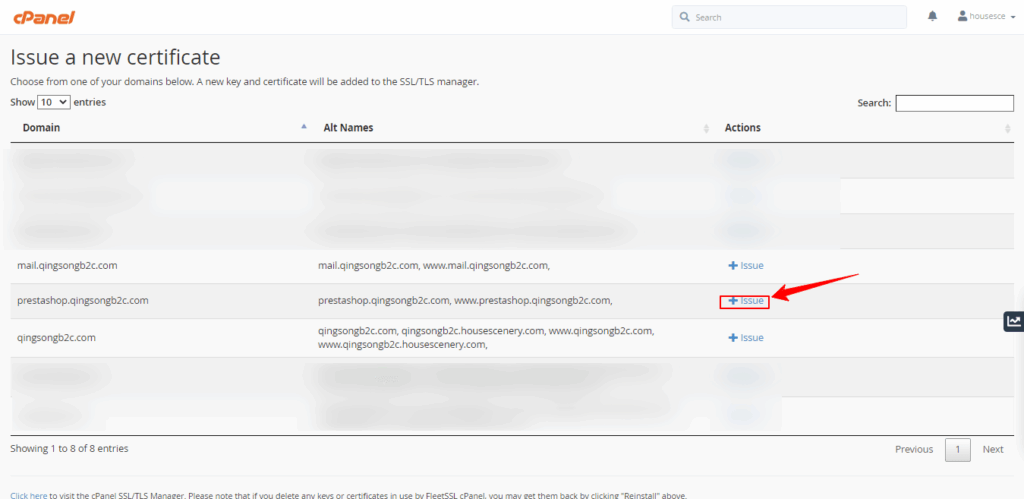Viewport: 1024px width, 499px height.
Task: Select the prestashop.qingsongb2c.com domain cell
Action: coord(83,300)
